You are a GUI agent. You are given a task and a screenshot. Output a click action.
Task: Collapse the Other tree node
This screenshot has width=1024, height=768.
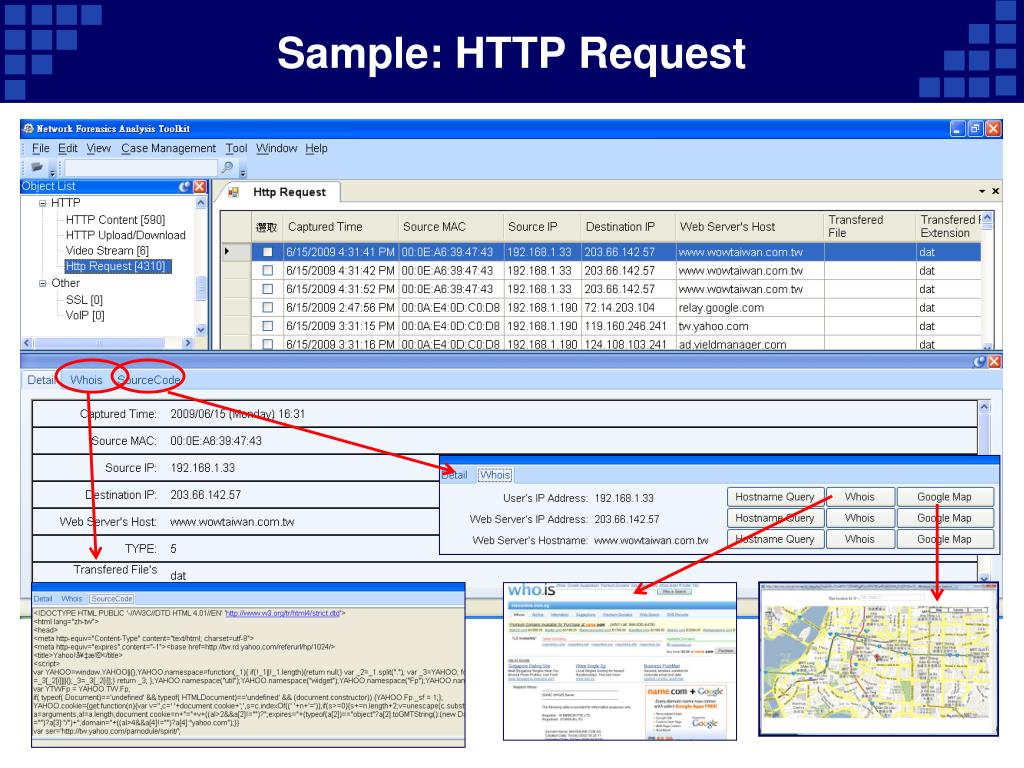(43, 283)
